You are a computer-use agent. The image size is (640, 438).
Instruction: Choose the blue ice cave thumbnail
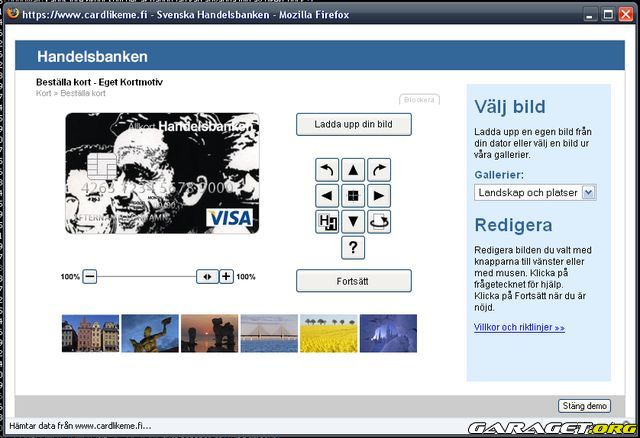pyautogui.click(x=388, y=333)
